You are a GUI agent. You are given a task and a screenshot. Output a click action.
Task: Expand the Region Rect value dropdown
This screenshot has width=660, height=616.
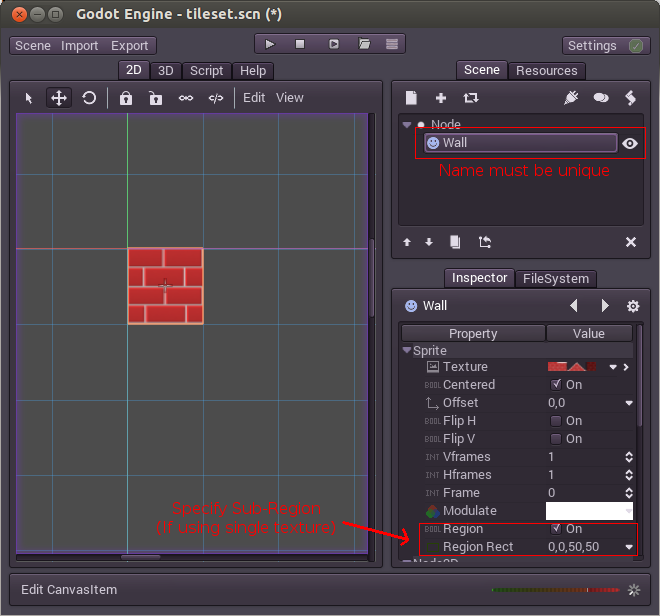[x=629, y=547]
